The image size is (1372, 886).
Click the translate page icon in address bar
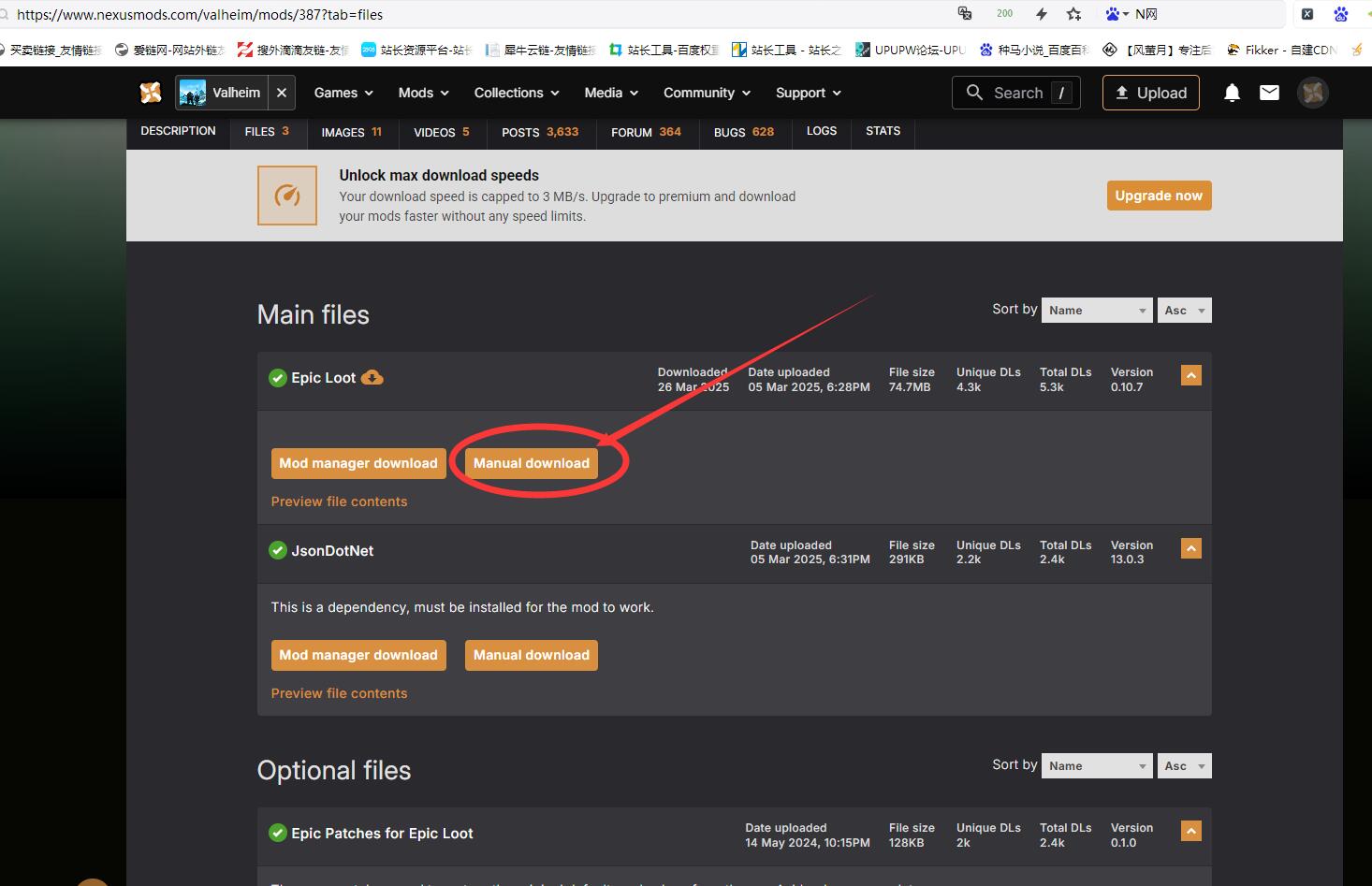coord(965,13)
